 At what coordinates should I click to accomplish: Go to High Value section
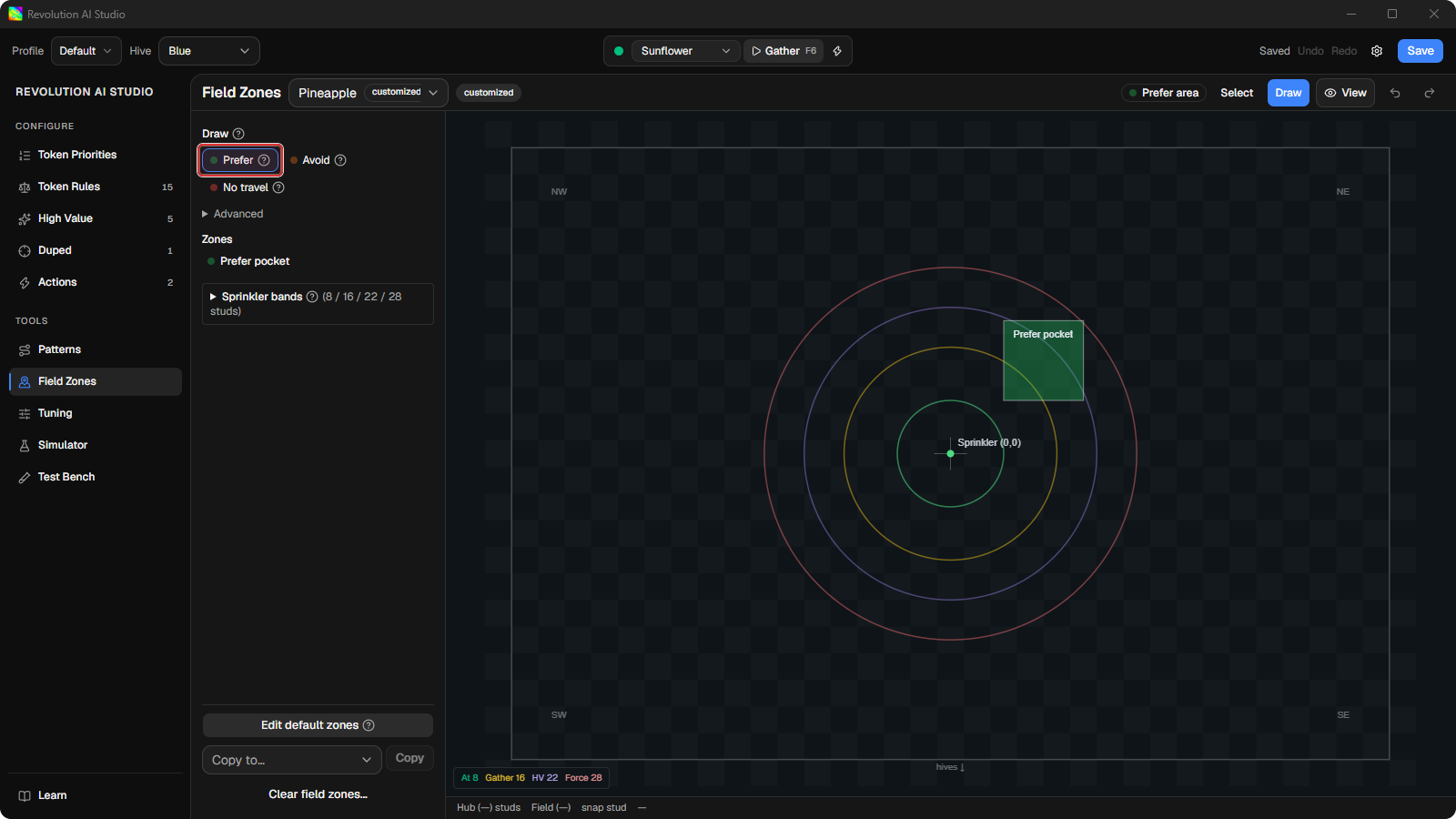click(96, 218)
